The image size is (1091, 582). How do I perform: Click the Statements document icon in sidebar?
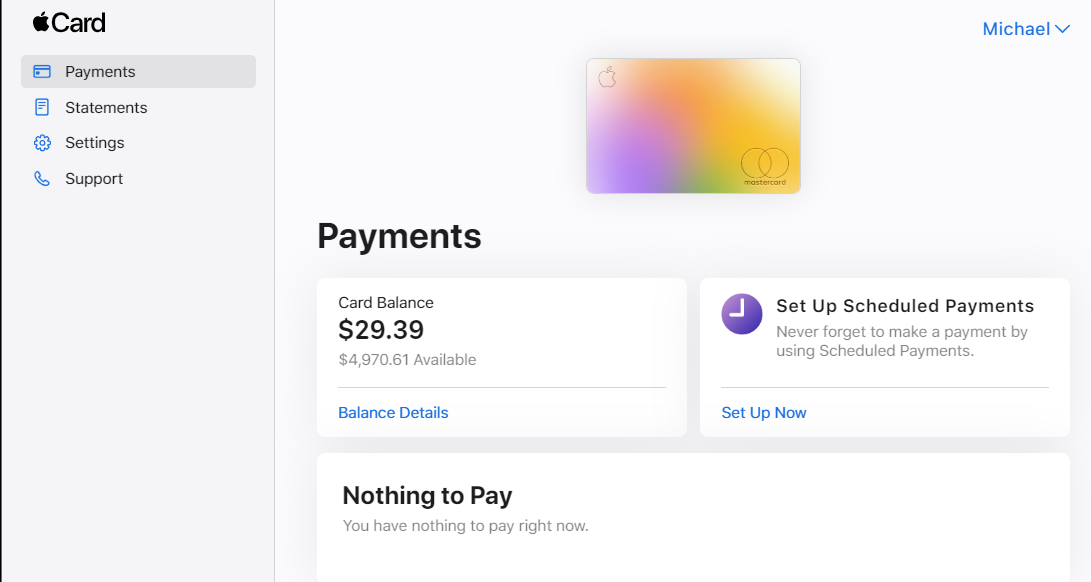[x=42, y=107]
